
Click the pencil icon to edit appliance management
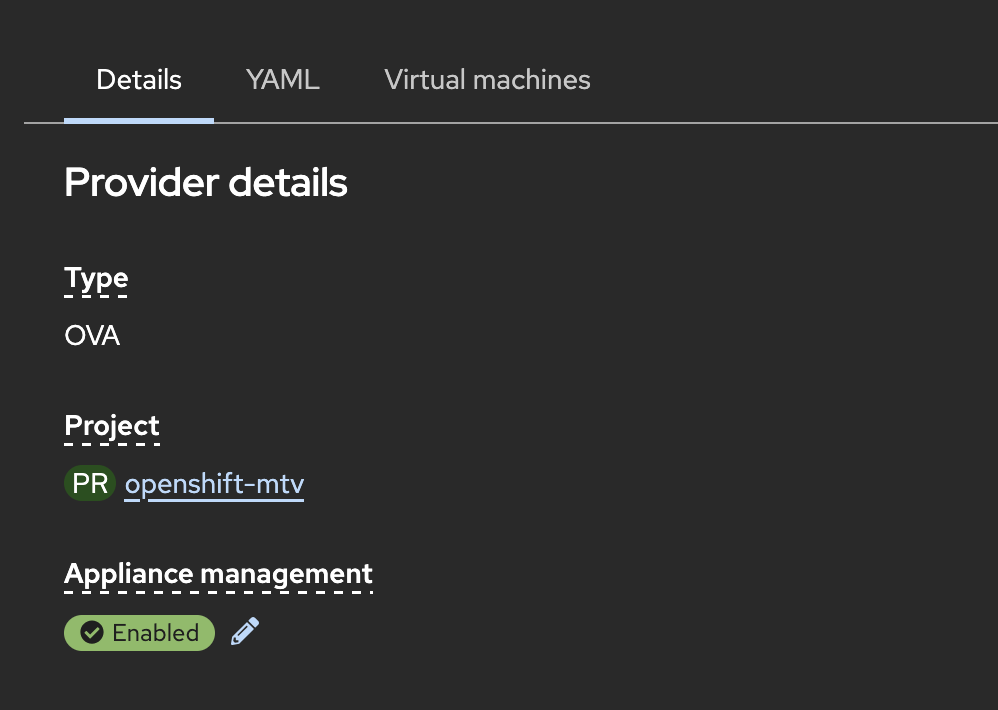pos(245,632)
